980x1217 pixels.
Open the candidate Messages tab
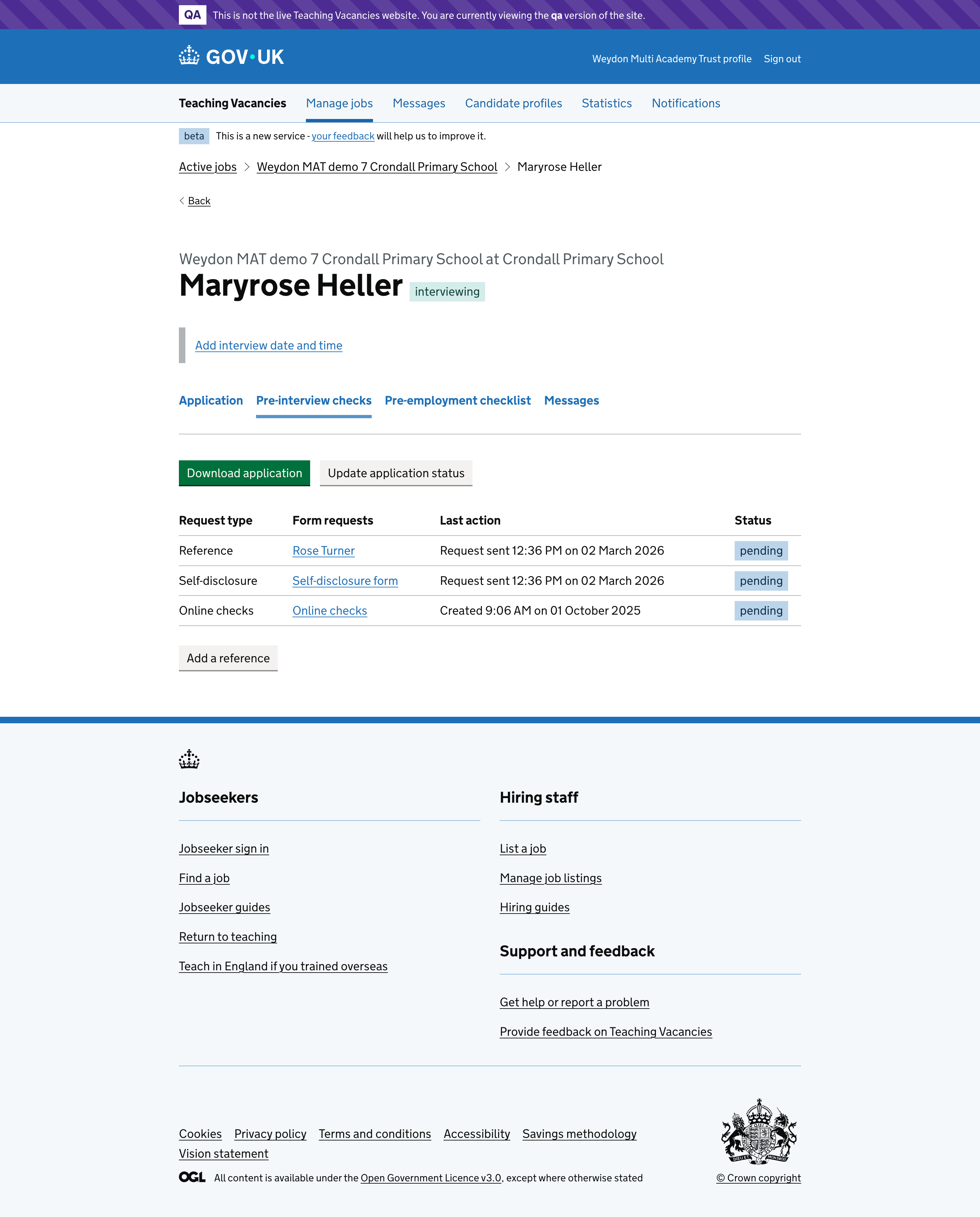coord(571,400)
